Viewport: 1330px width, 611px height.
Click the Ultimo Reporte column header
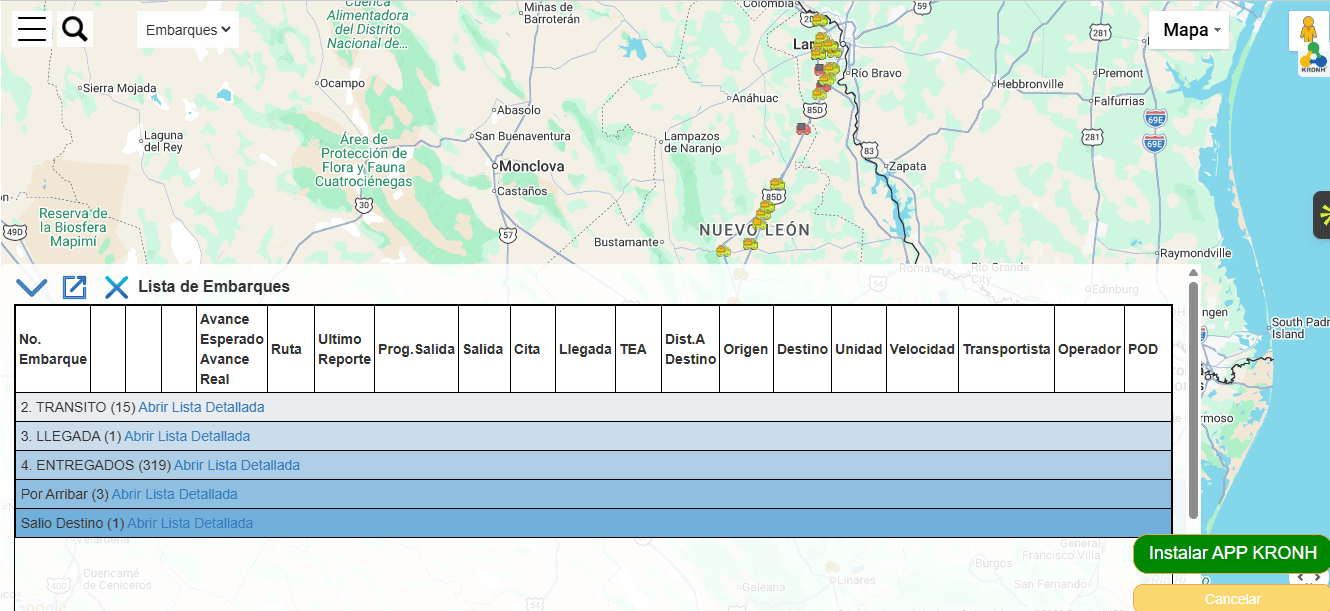point(344,349)
